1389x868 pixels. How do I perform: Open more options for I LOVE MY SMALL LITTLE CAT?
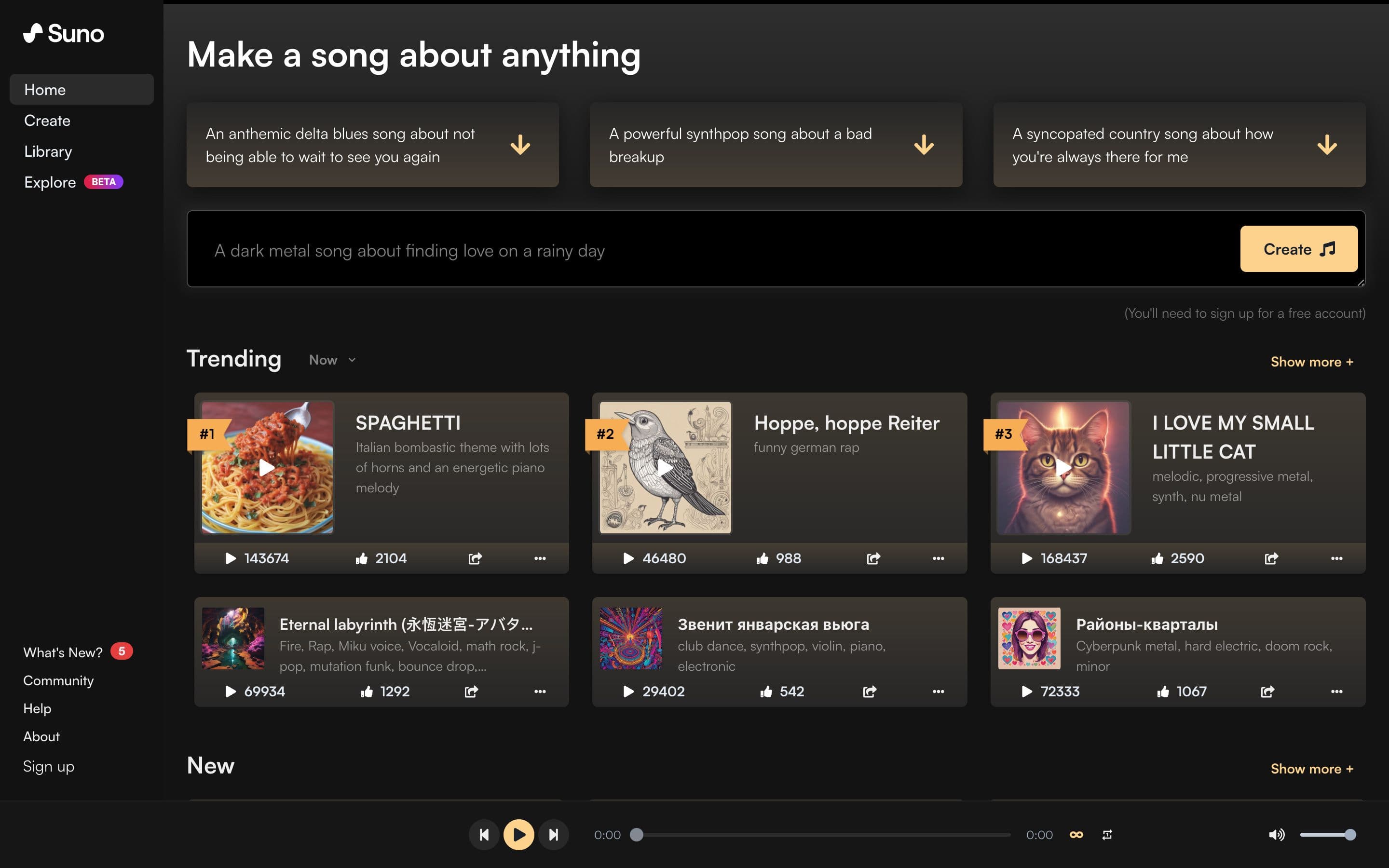point(1336,558)
